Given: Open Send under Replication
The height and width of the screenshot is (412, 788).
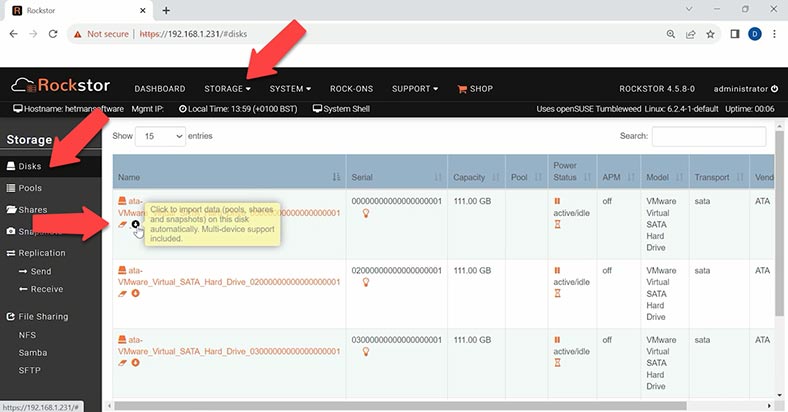Looking at the screenshot, I should point(35,271).
